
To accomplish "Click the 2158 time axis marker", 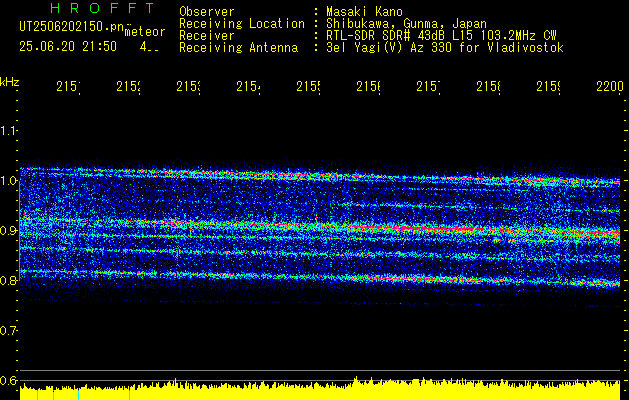I will (489, 87).
